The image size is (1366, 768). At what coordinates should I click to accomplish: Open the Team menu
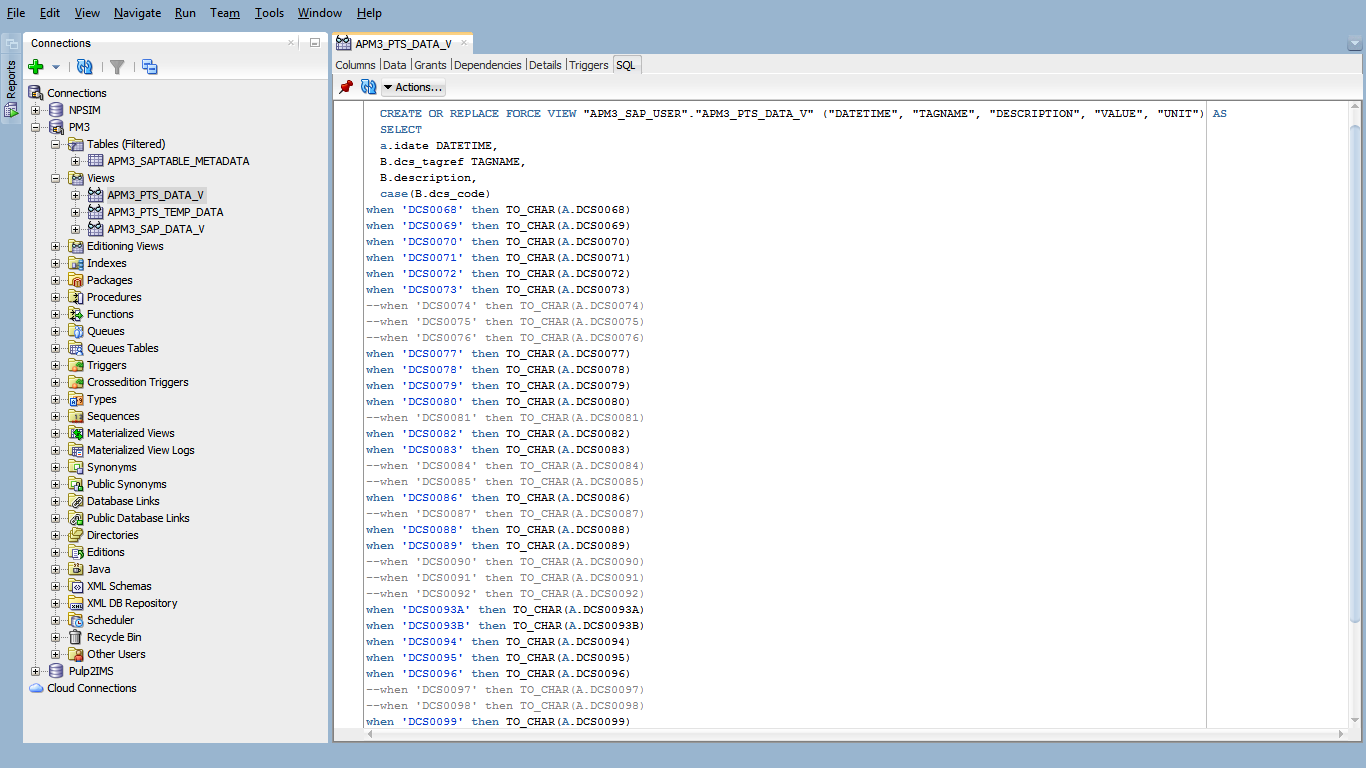click(x=225, y=13)
